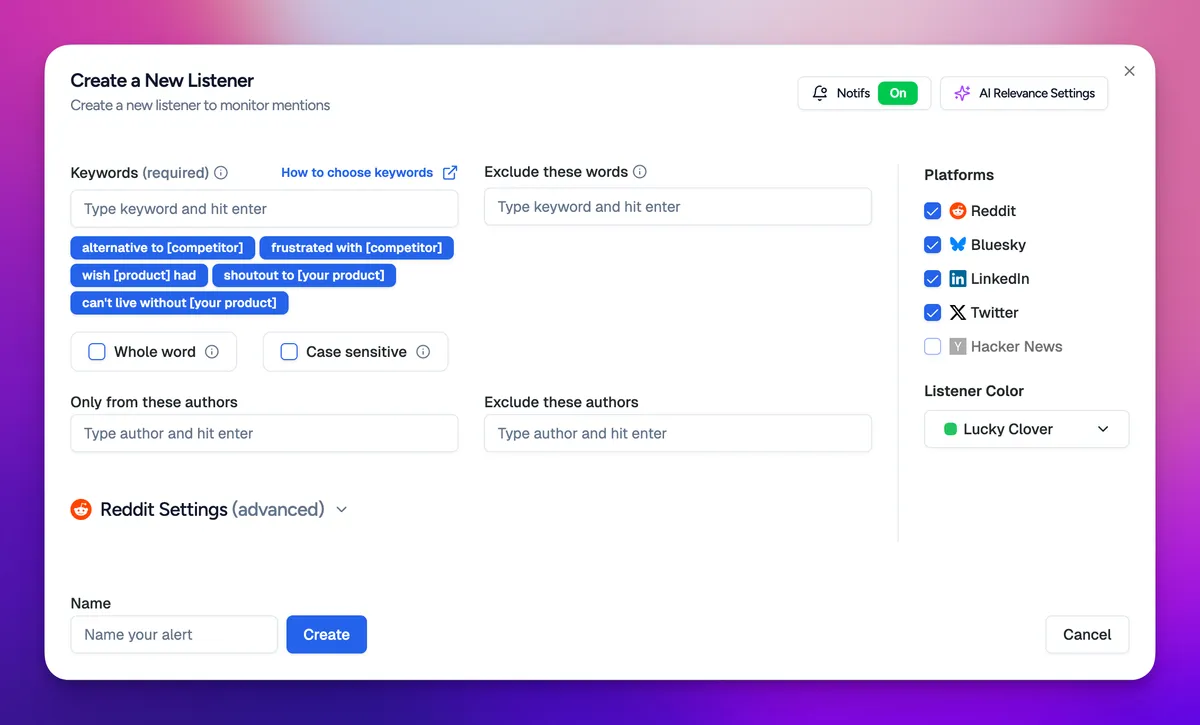Select the shoutout to [your product] tag

pos(304,275)
